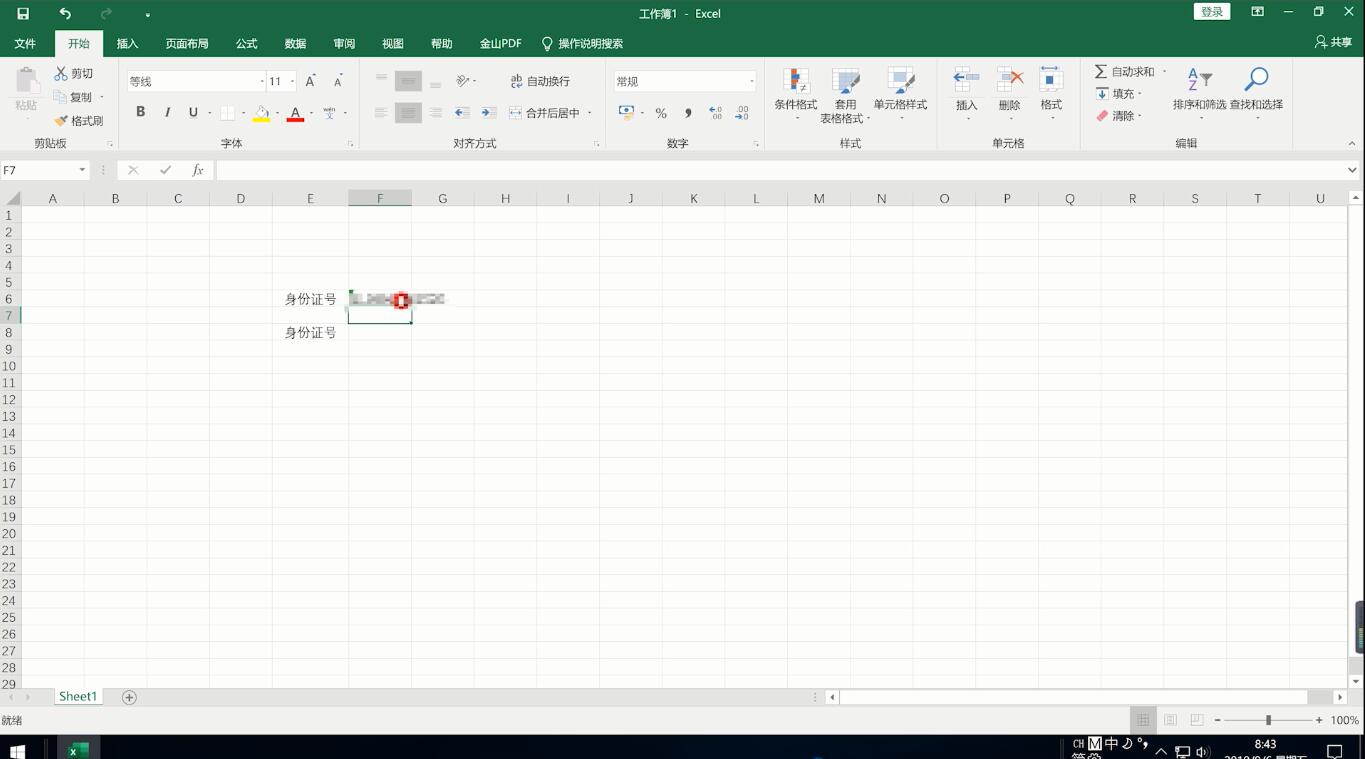
Task: Click the Sign in (登录) button
Action: click(x=1212, y=12)
